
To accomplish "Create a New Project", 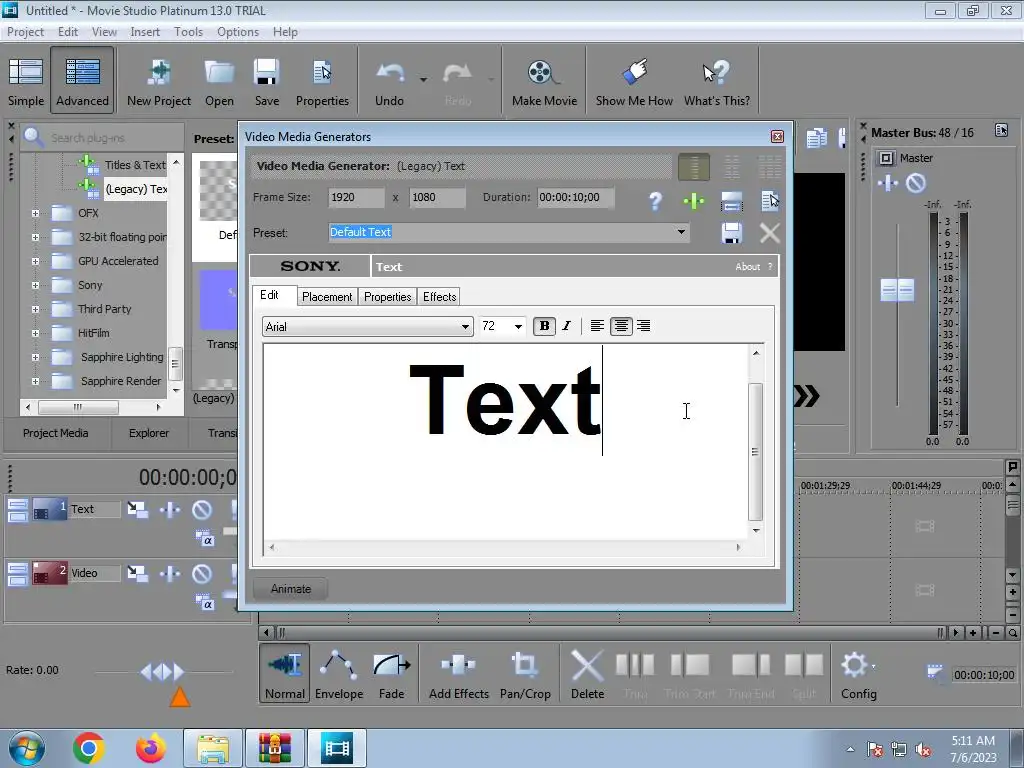I will tap(159, 81).
